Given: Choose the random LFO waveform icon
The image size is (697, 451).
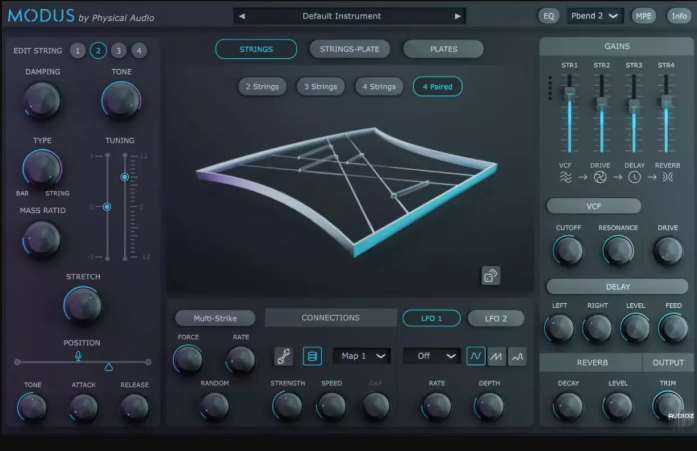Looking at the screenshot, I should 517,356.
